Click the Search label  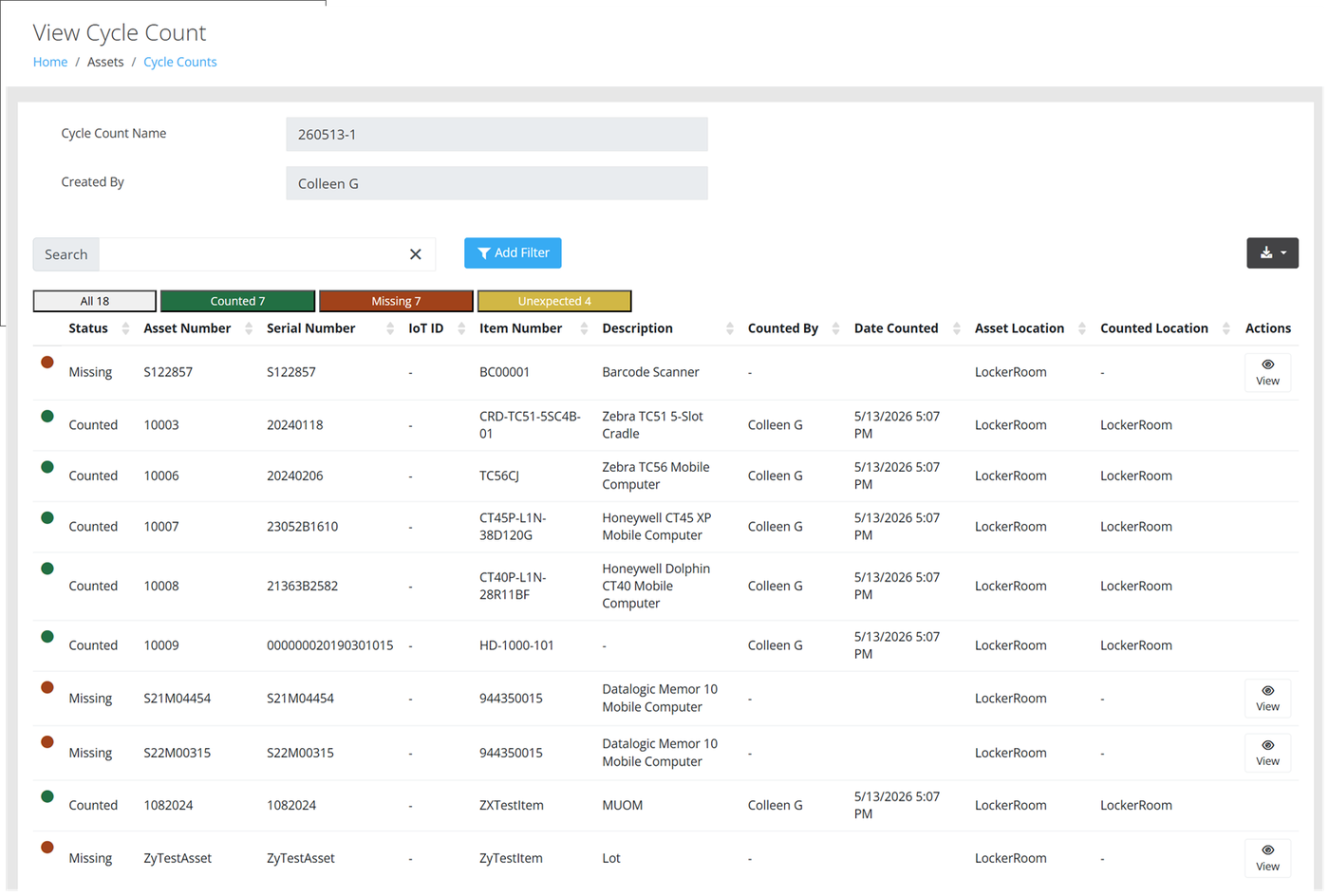point(66,254)
